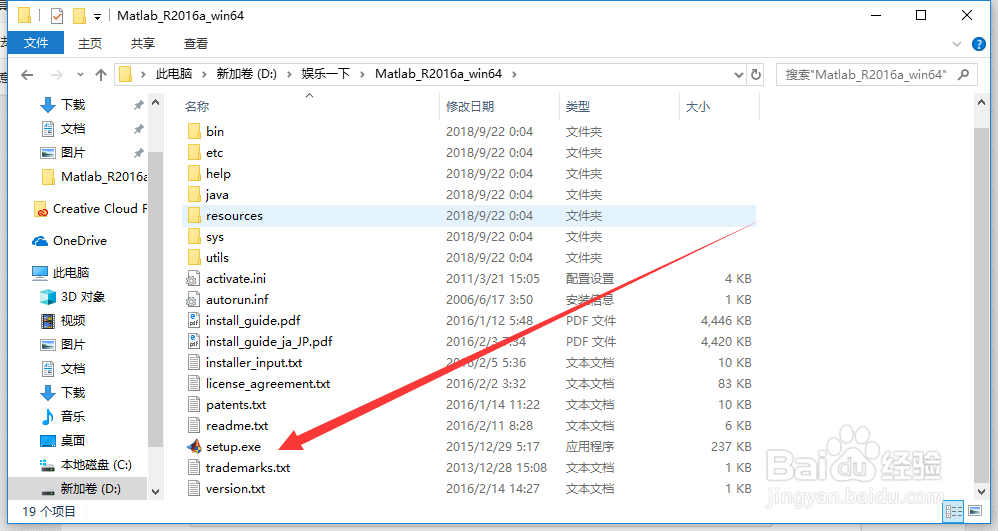Click the readme.txt document icon
The width and height of the screenshot is (998, 531).
point(193,426)
